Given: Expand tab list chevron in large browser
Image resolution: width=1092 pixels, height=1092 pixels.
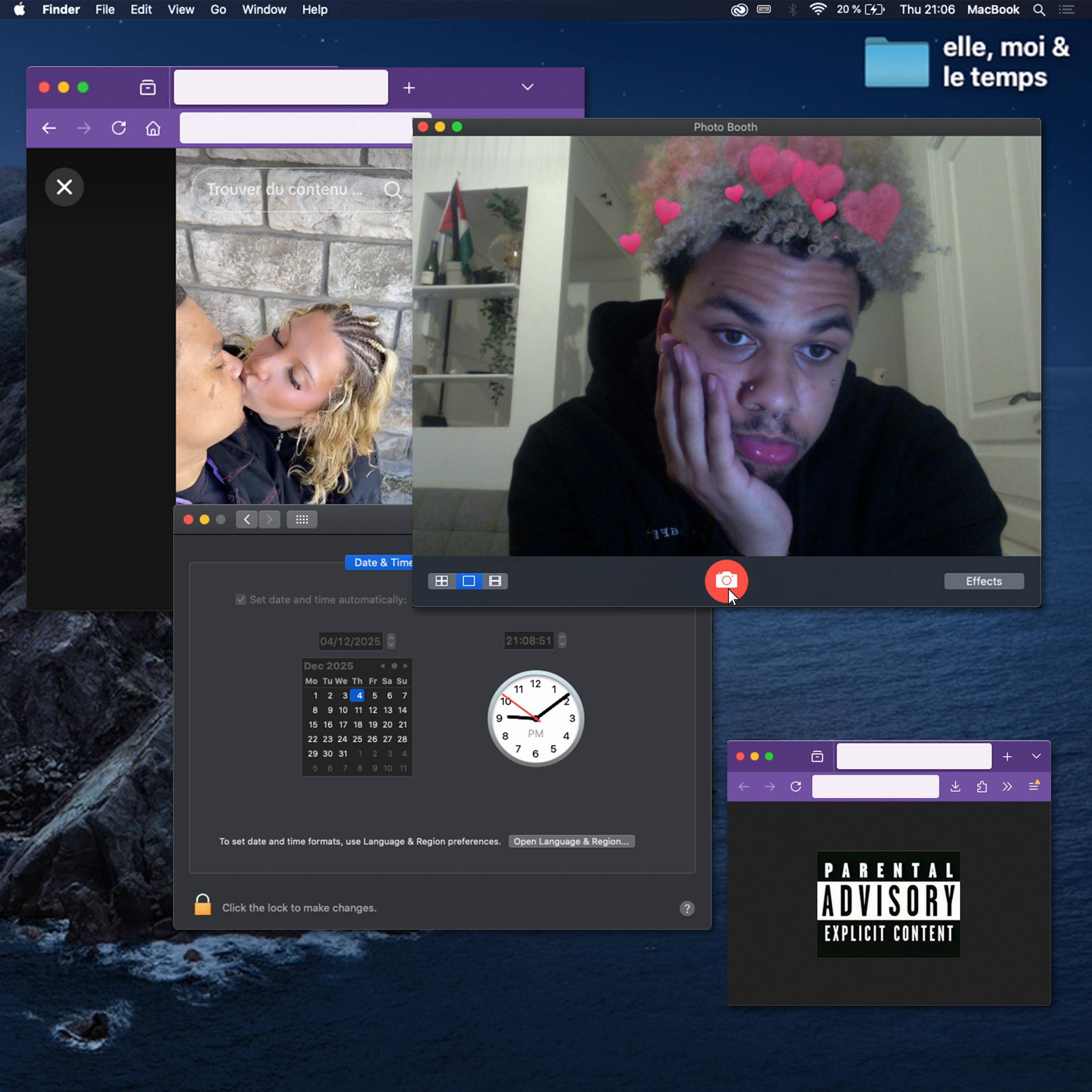Looking at the screenshot, I should click(x=527, y=87).
